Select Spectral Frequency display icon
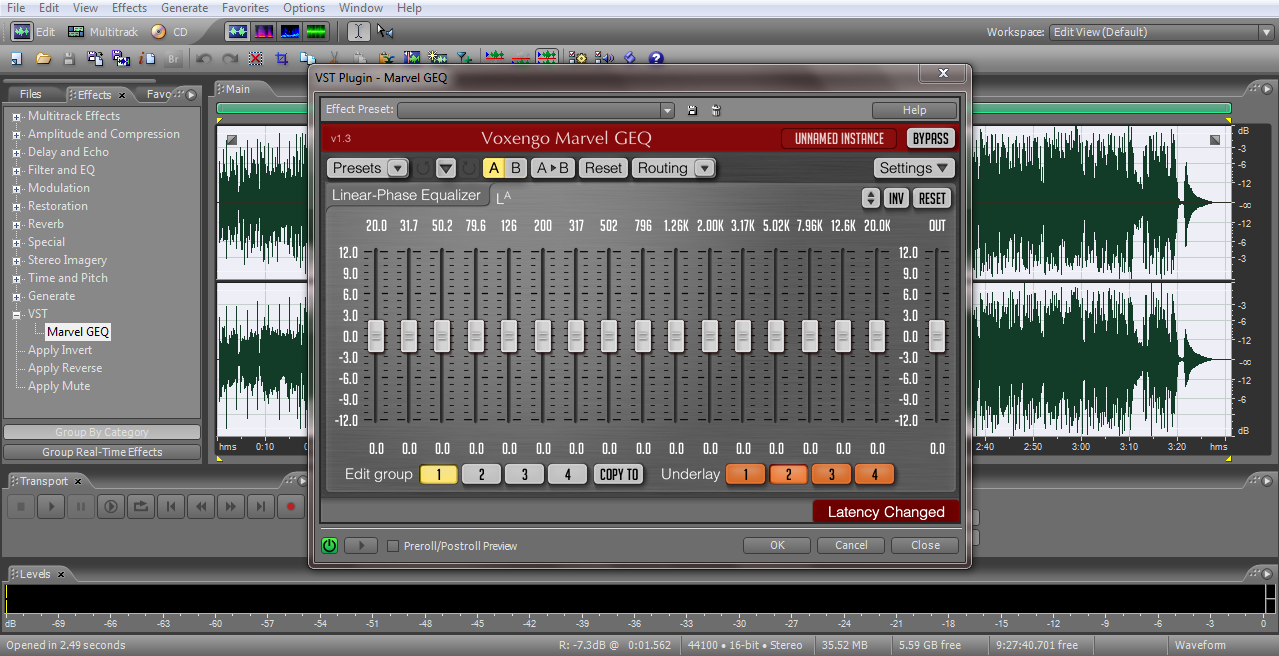The width and height of the screenshot is (1279, 656). point(264,32)
